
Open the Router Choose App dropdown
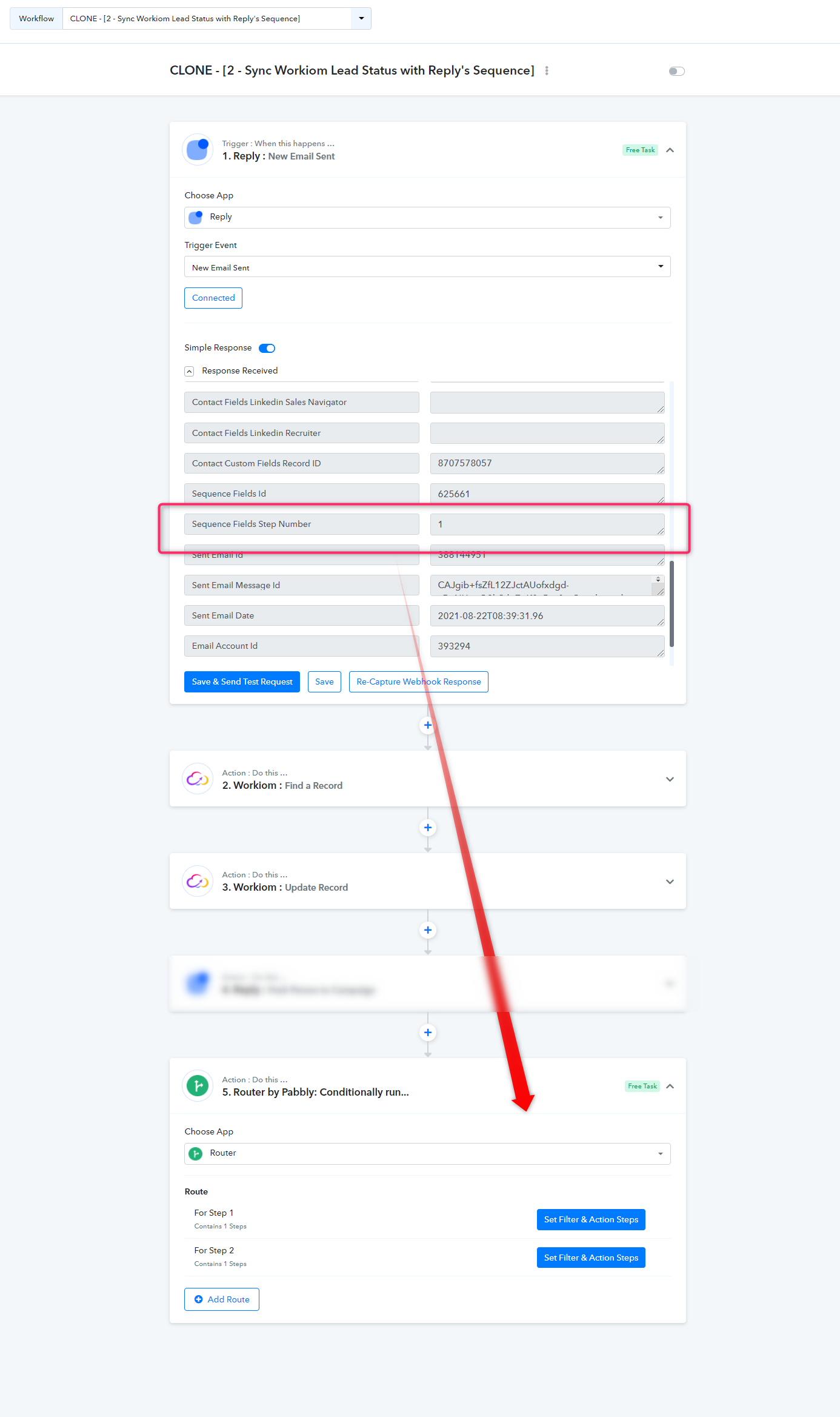[427, 1153]
